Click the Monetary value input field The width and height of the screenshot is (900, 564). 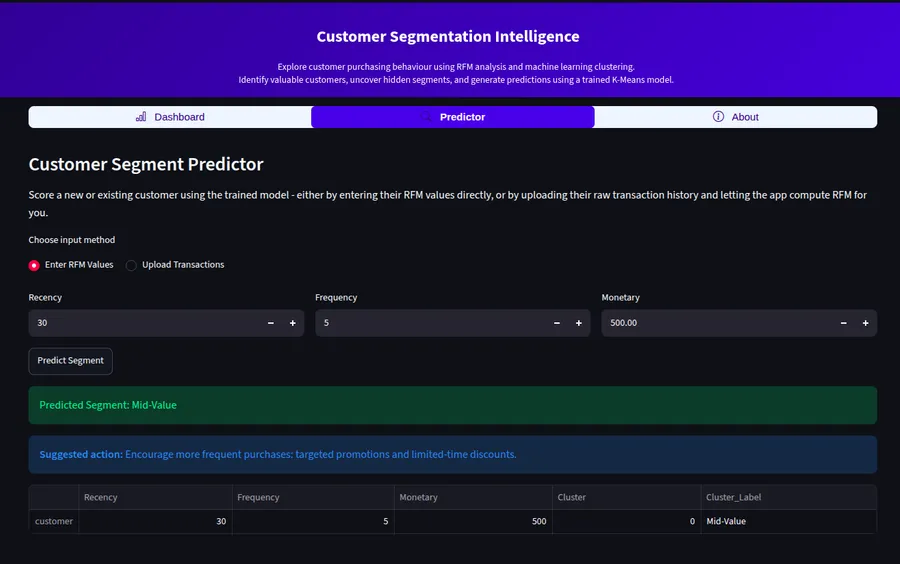point(717,323)
